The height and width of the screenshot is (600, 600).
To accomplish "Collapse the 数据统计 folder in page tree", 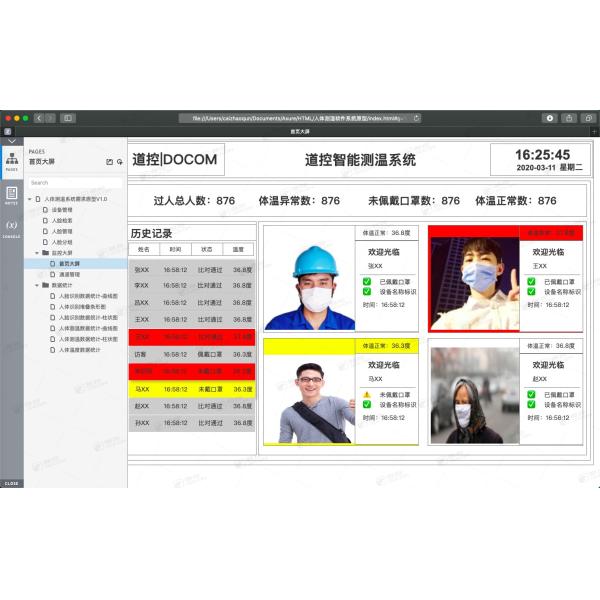I will click(x=36, y=286).
